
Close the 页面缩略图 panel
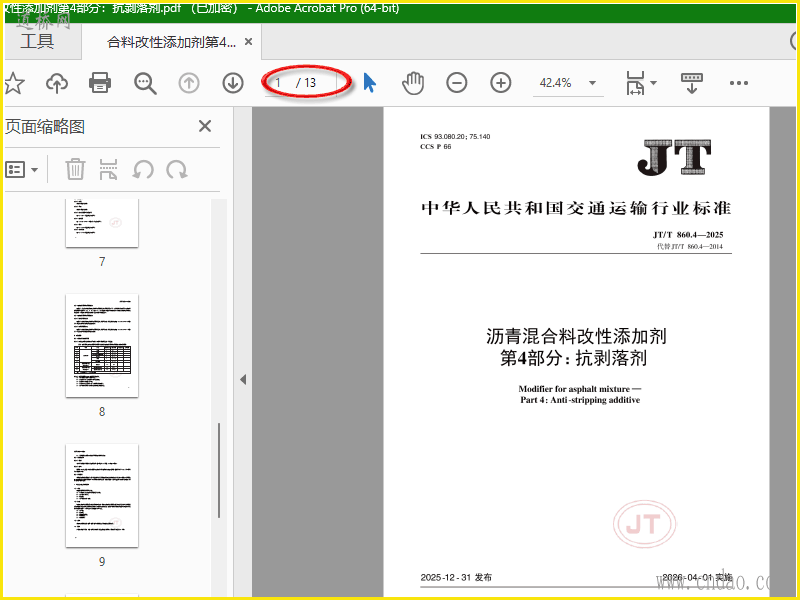[205, 126]
